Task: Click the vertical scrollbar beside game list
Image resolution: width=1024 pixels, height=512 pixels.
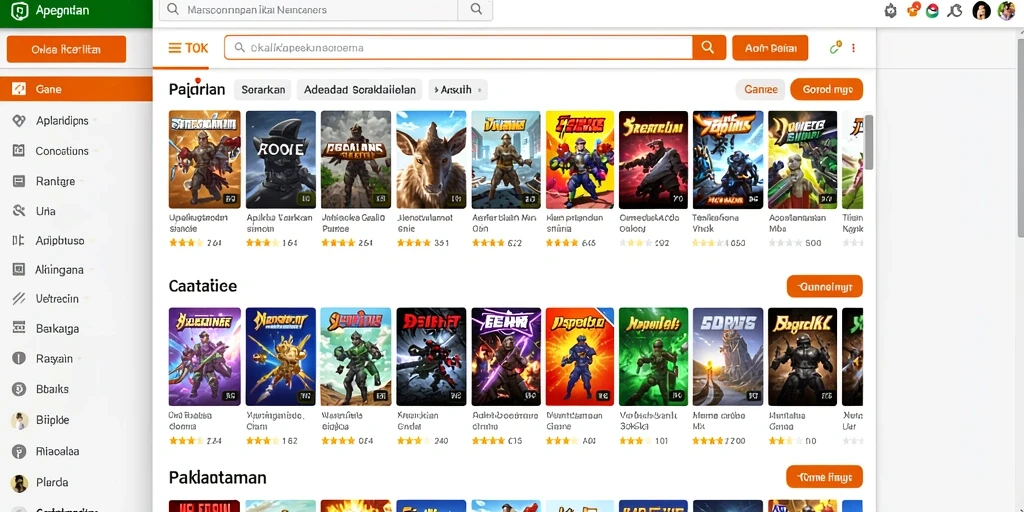Action: [x=869, y=142]
